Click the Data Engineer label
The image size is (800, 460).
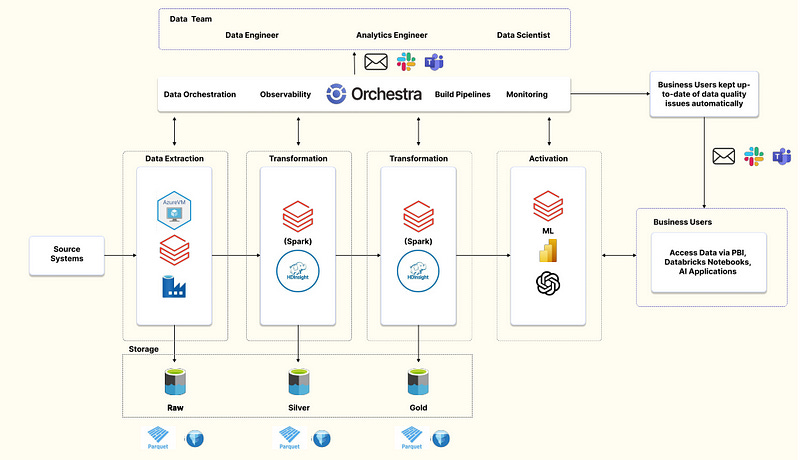(x=252, y=35)
